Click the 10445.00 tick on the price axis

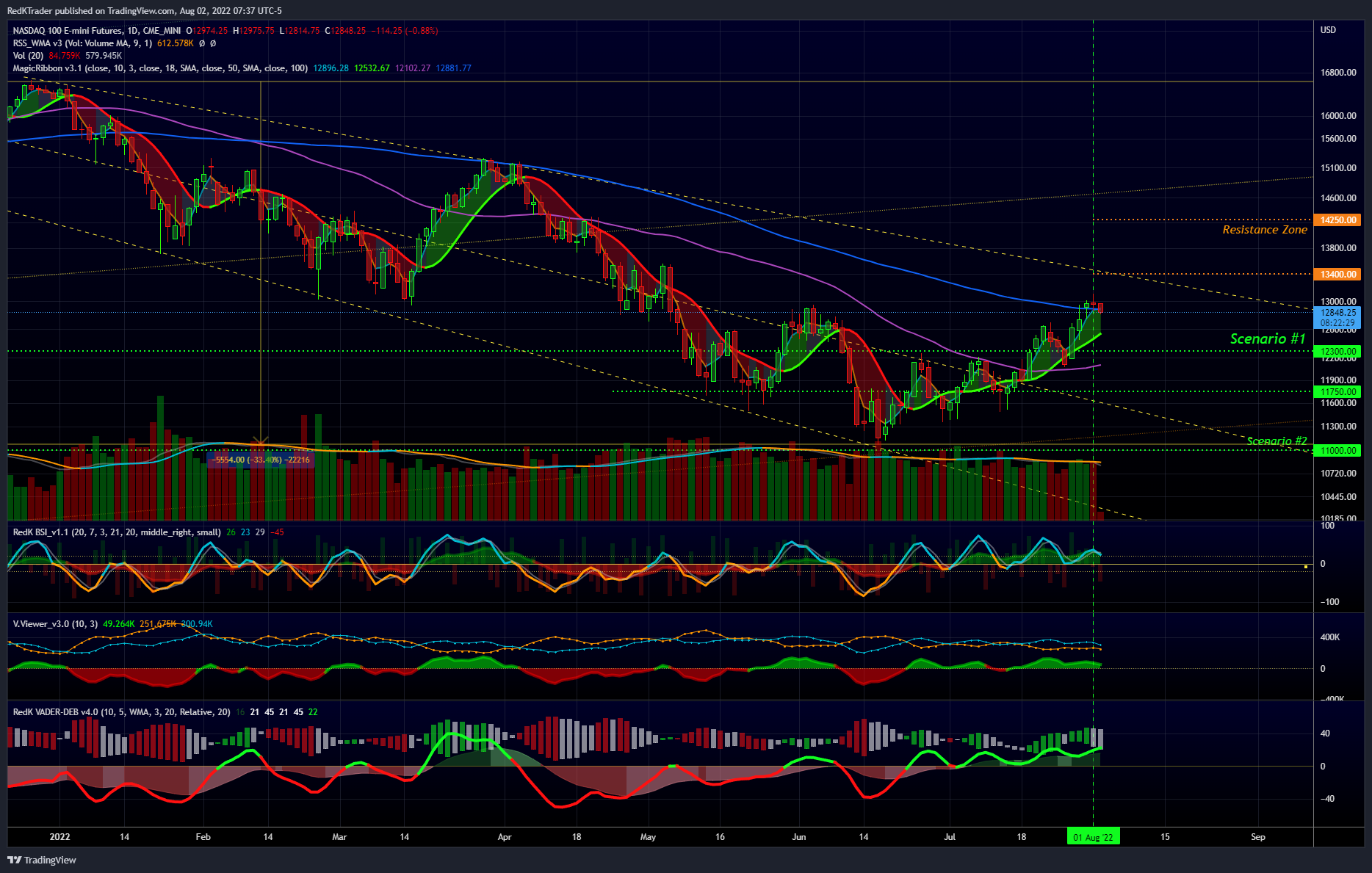[x=1338, y=497]
